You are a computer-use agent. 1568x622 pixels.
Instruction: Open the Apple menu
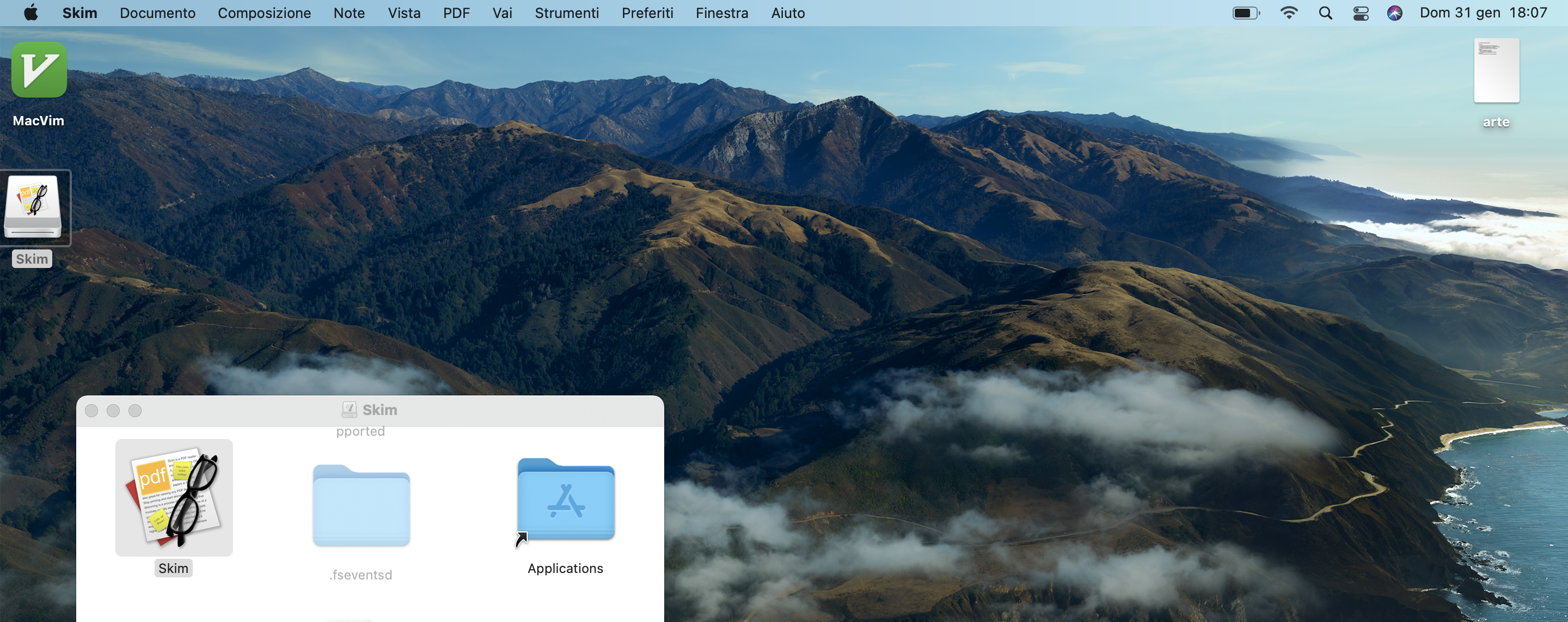point(30,13)
